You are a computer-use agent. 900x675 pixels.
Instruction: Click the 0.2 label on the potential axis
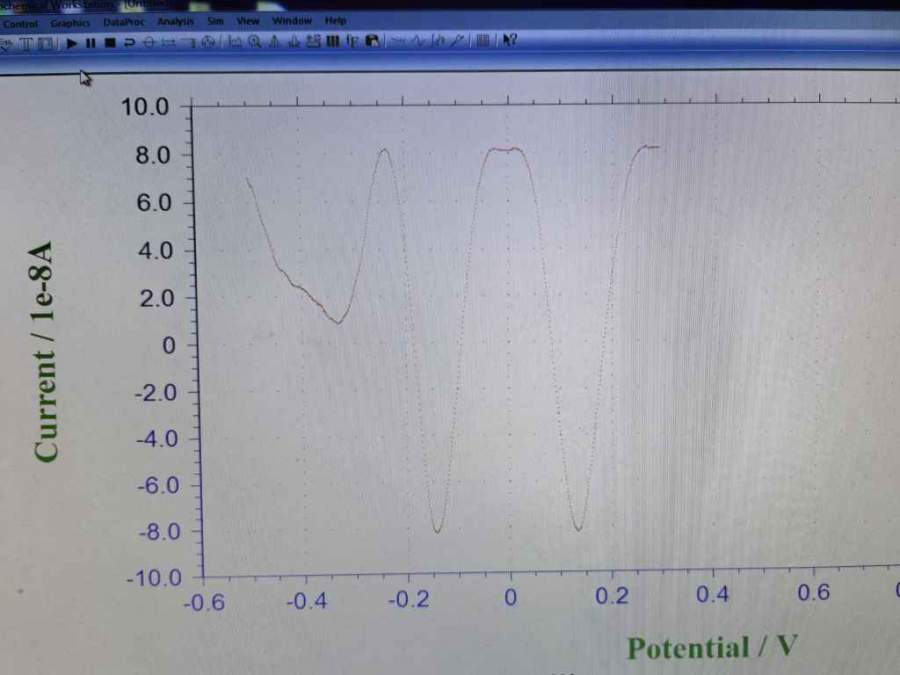point(611,596)
